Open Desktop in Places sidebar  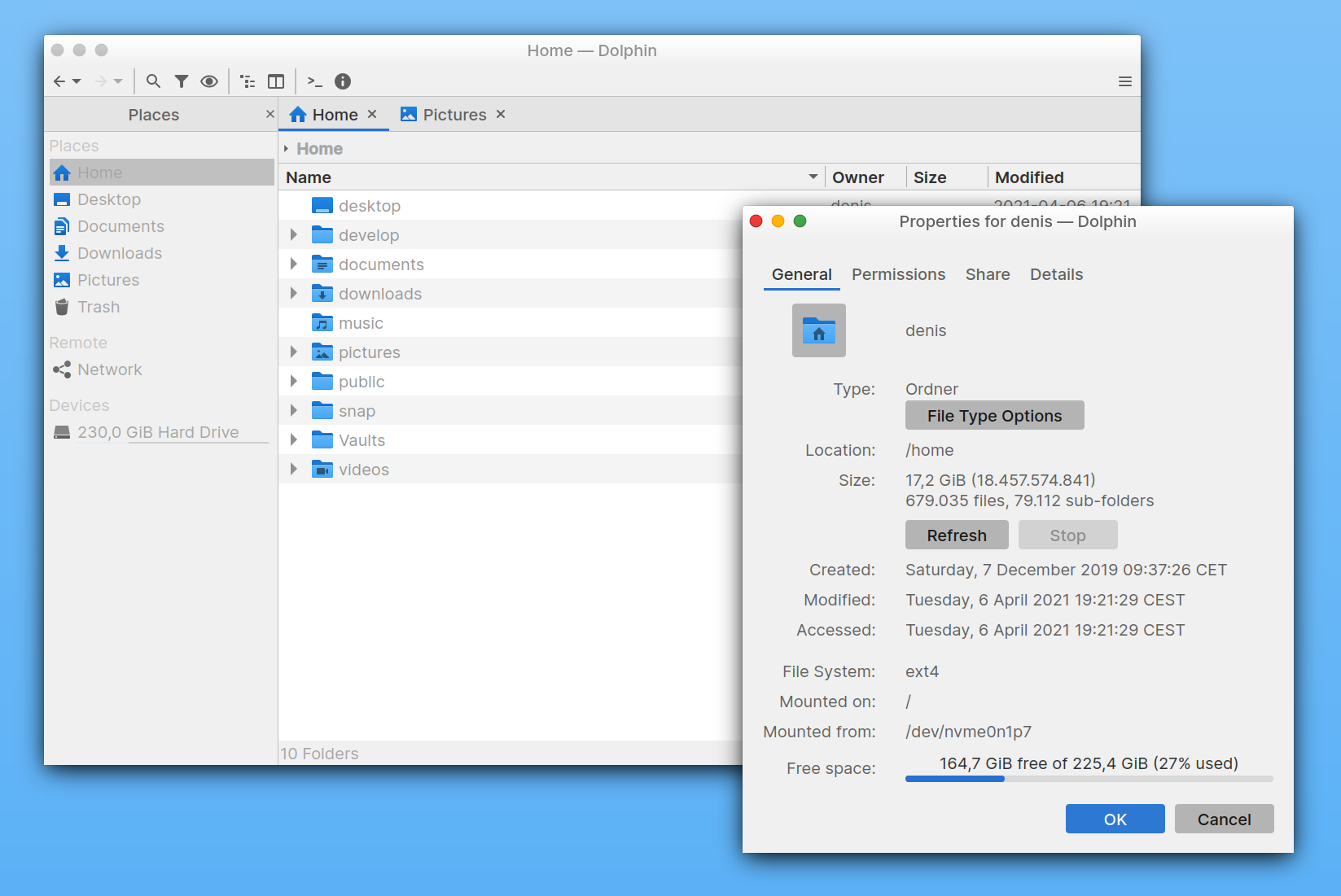162,199
